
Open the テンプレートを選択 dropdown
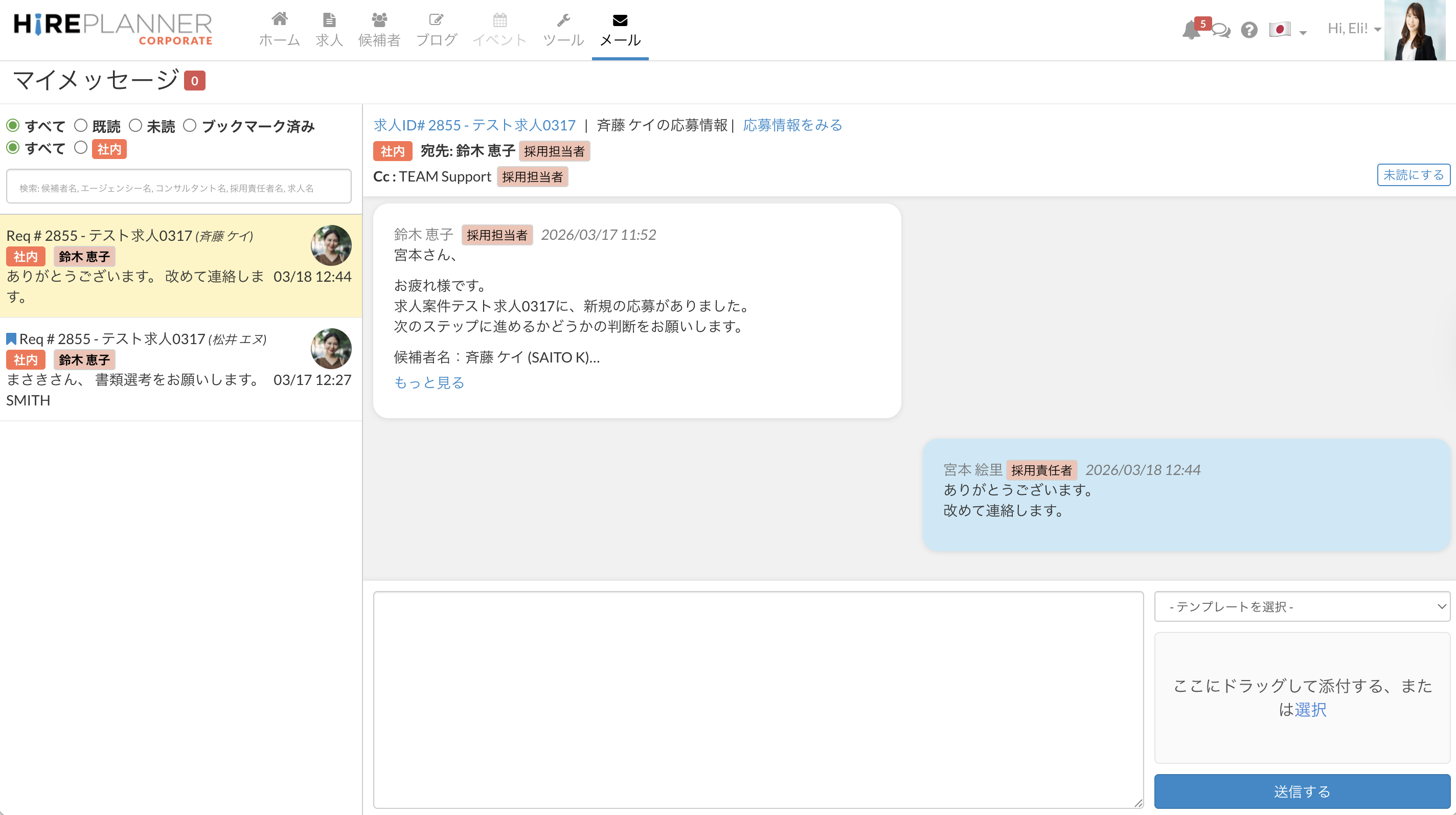pyautogui.click(x=1302, y=606)
